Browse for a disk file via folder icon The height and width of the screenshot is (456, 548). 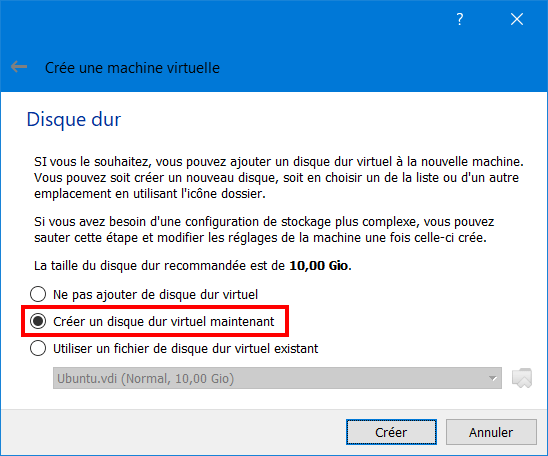click(x=522, y=378)
